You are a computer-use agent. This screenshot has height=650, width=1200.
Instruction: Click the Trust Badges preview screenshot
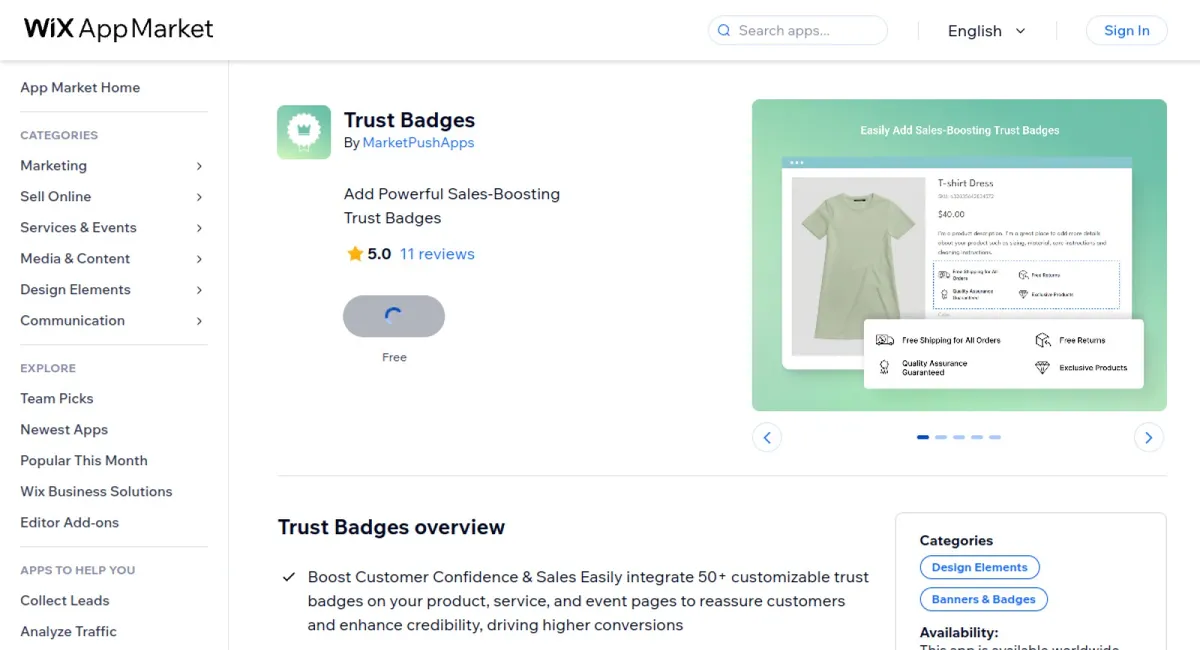pos(959,255)
